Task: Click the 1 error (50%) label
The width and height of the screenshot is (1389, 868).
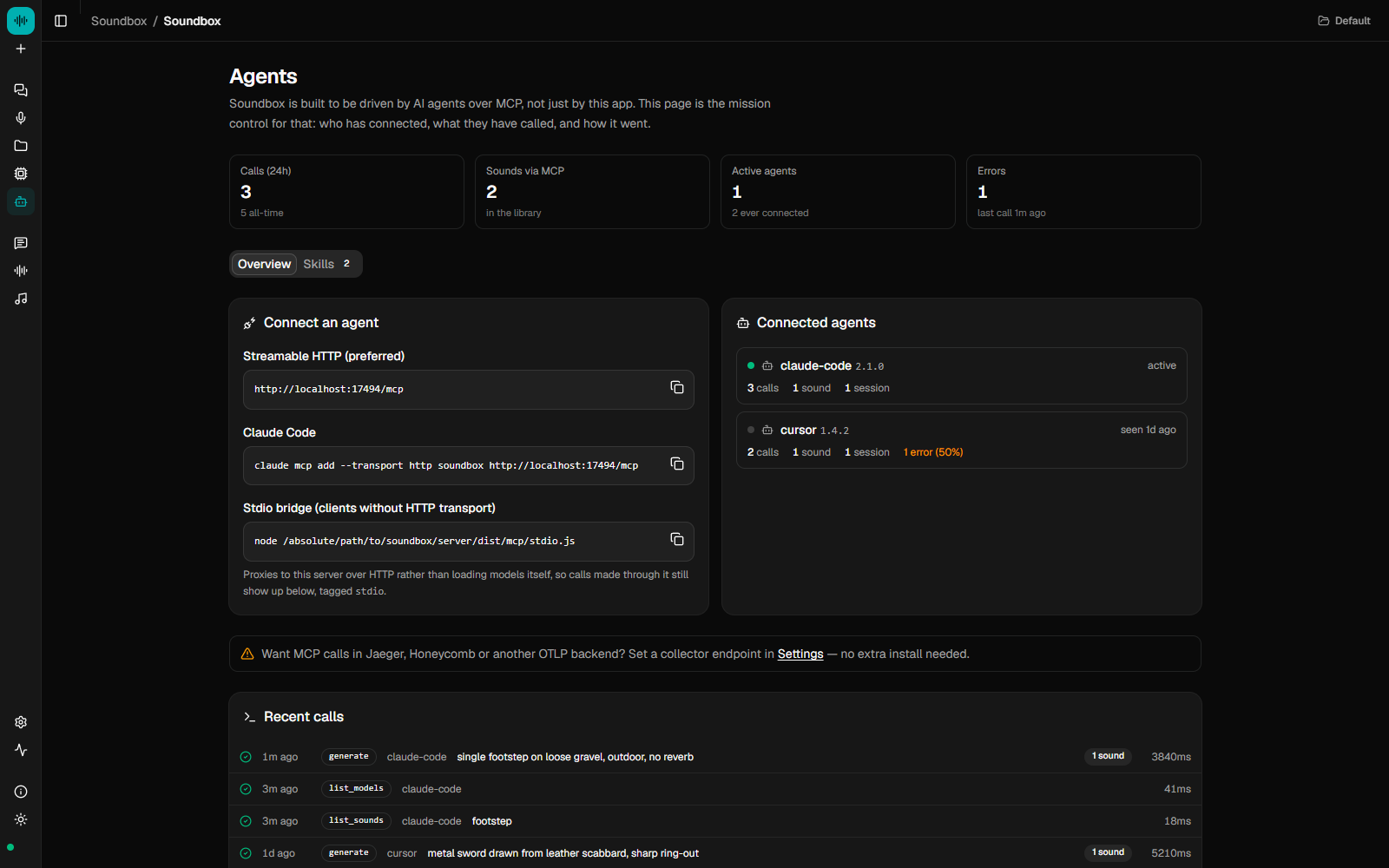Action: [933, 452]
